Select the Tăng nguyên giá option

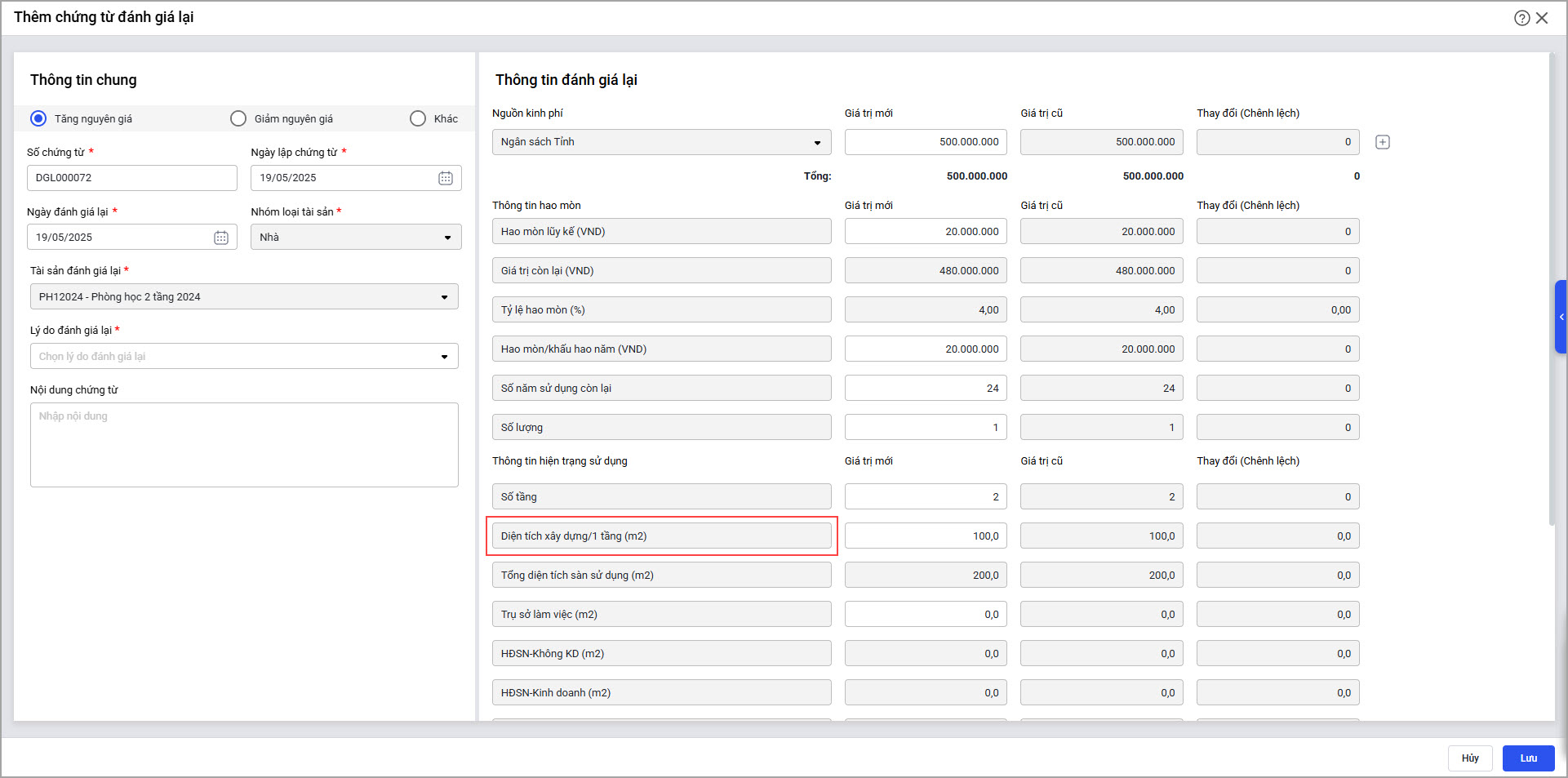pos(38,118)
